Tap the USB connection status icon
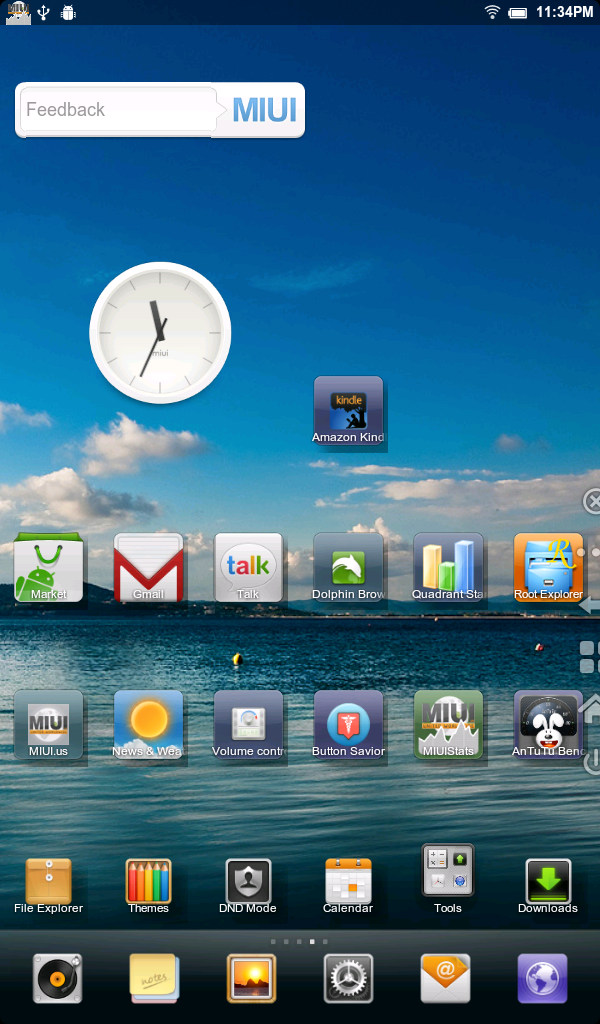Screen dimensions: 600x1024 (44, 12)
